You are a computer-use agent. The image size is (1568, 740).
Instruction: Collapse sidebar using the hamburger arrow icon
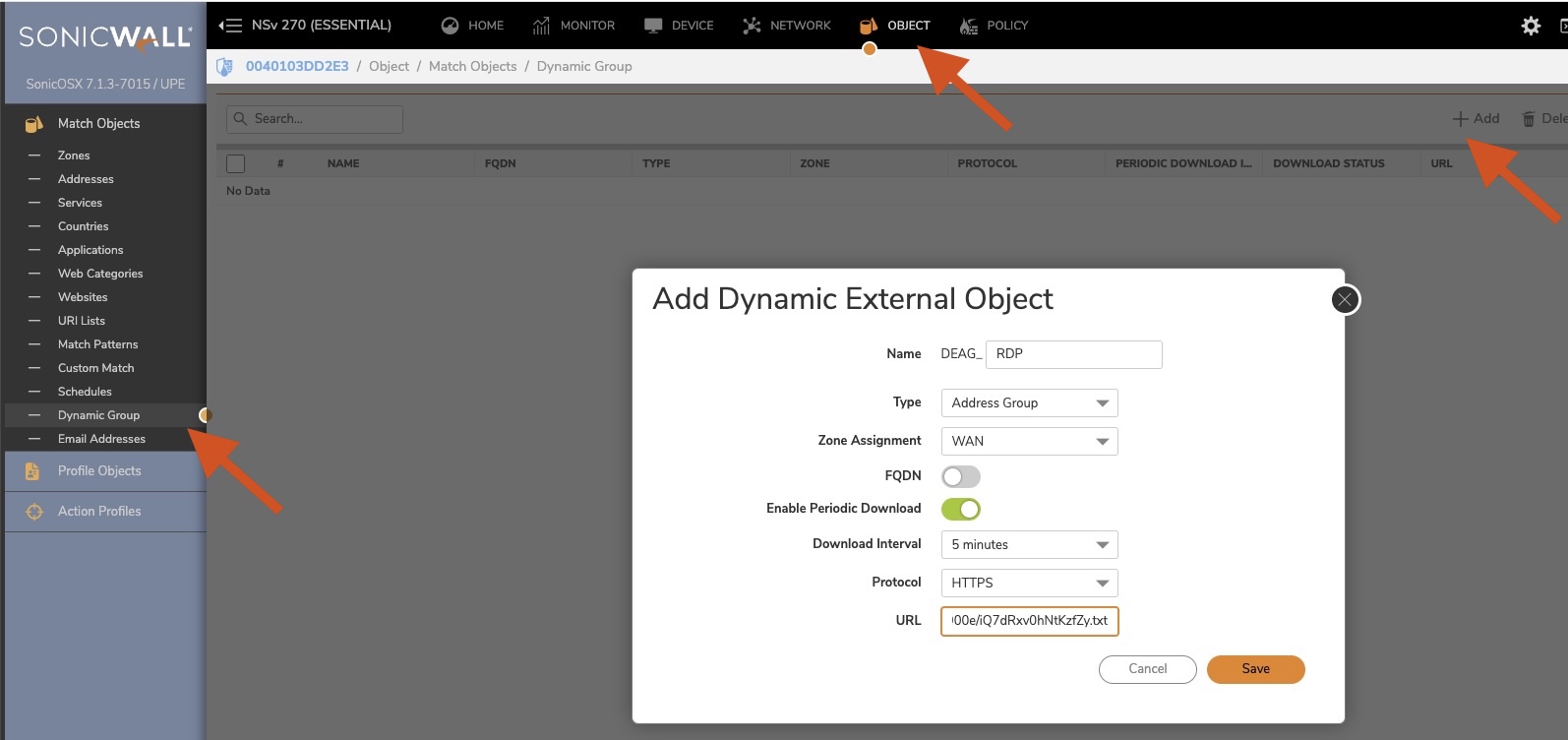[x=230, y=26]
